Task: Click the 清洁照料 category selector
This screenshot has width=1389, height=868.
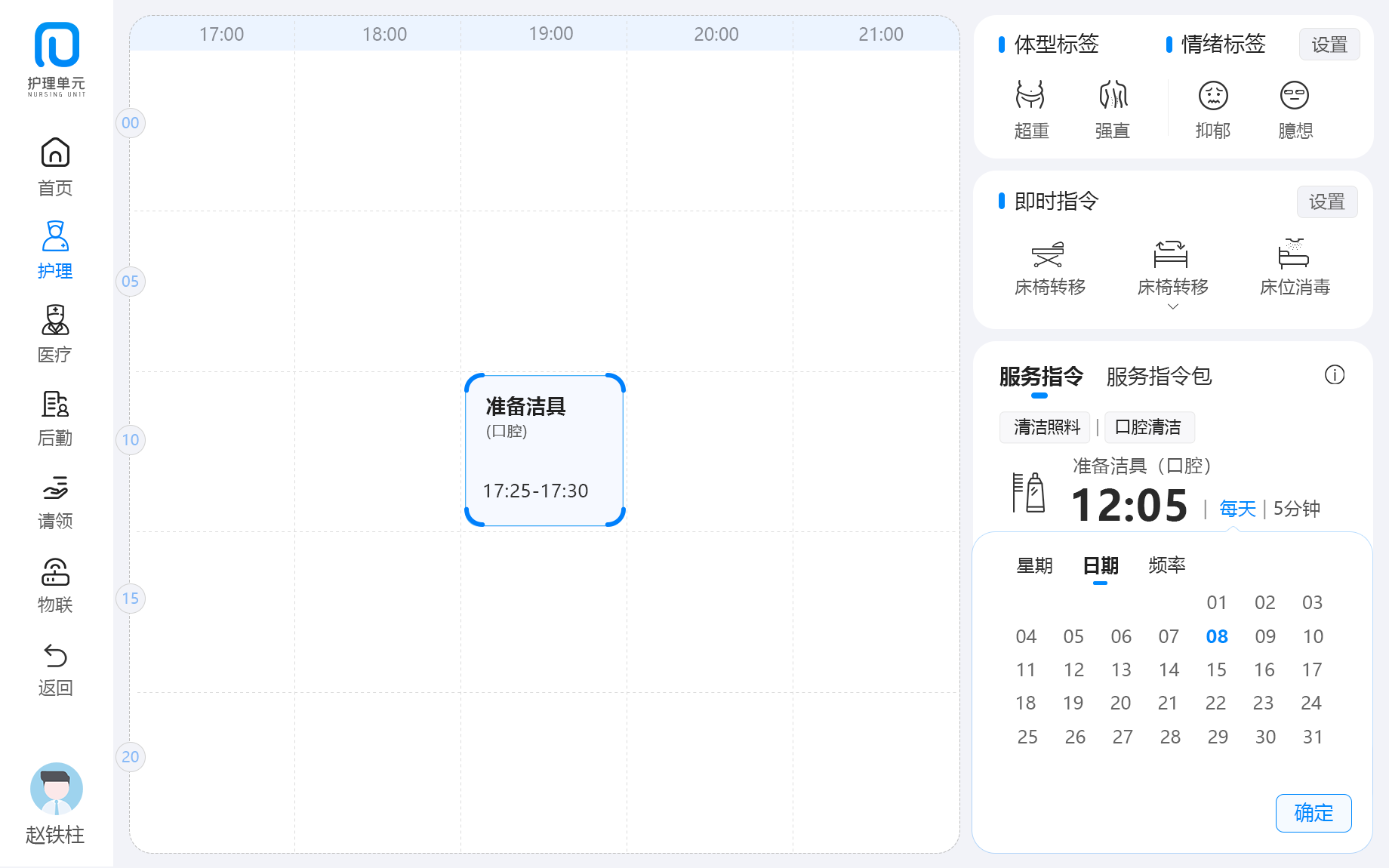Action: click(1046, 427)
